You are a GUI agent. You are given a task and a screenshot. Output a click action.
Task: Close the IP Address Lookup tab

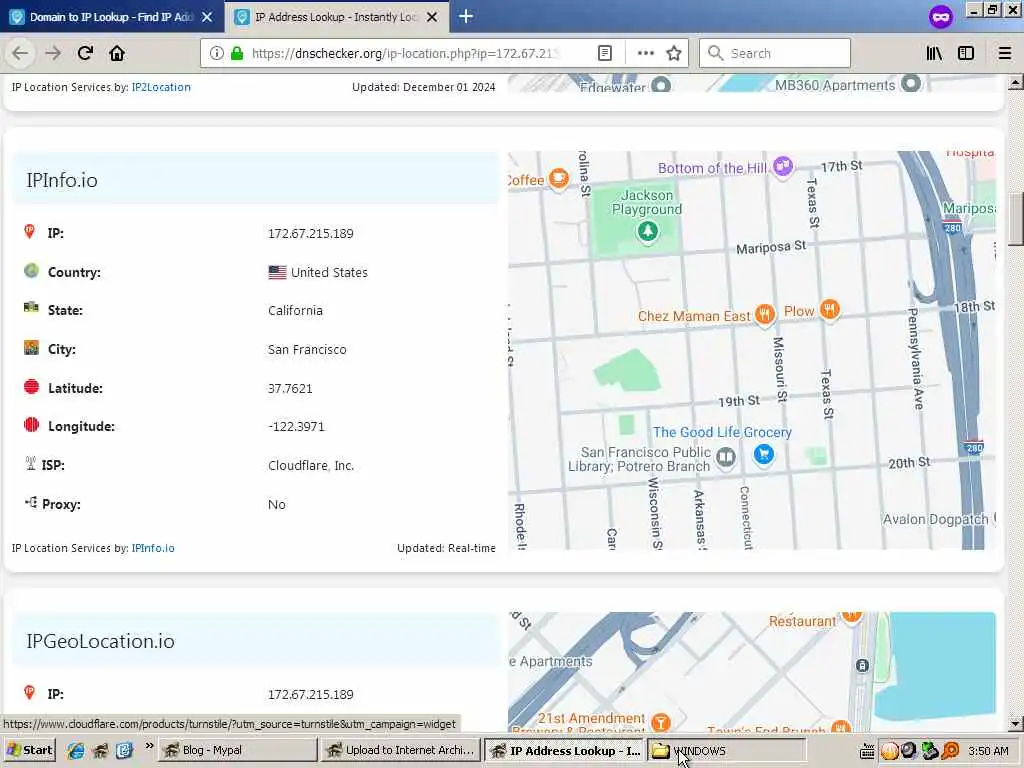[432, 17]
